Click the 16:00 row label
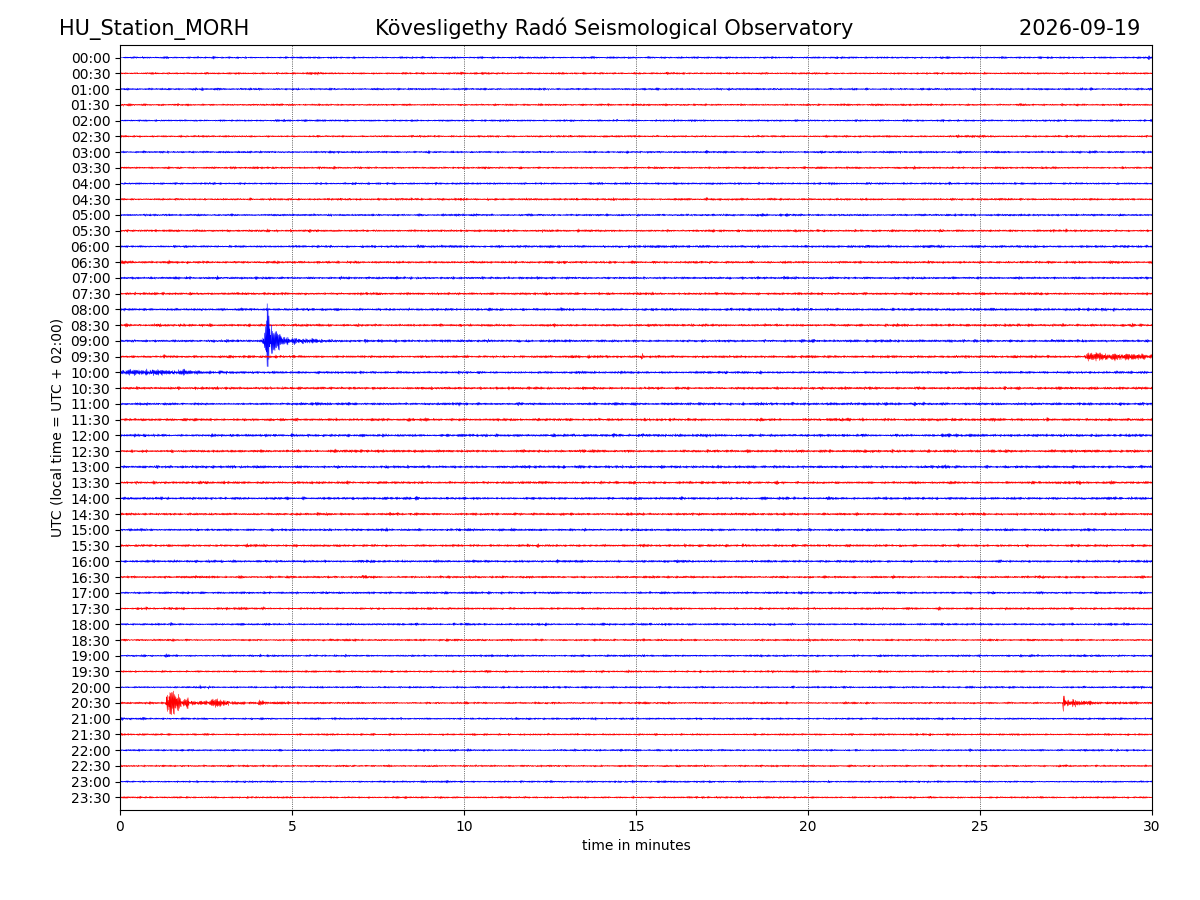This screenshot has width=1200, height=900. (x=91, y=562)
